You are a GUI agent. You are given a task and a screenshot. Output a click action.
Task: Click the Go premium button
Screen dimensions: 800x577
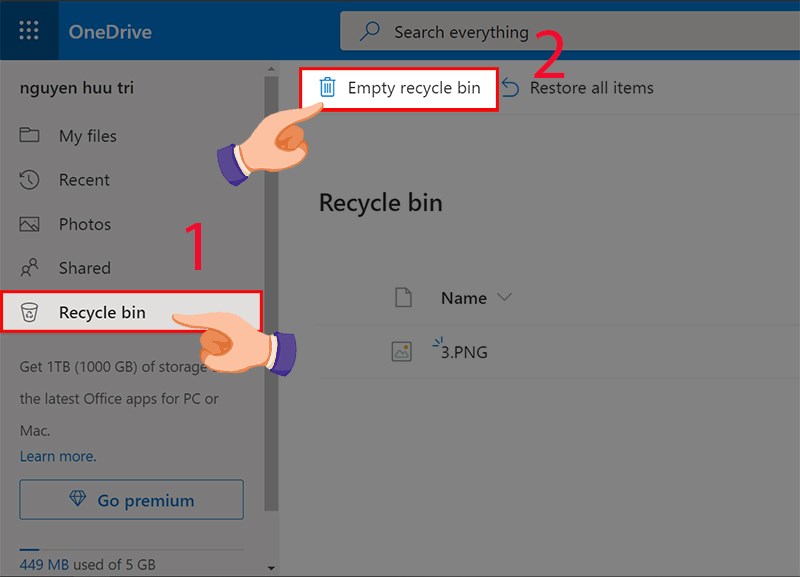(x=132, y=500)
